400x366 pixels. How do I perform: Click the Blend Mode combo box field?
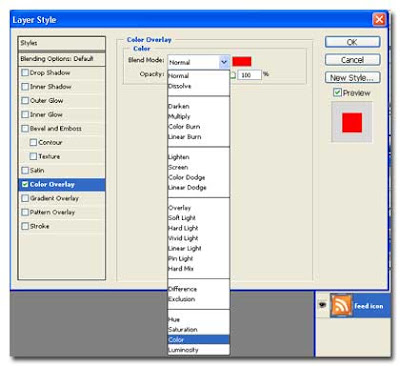[199, 62]
